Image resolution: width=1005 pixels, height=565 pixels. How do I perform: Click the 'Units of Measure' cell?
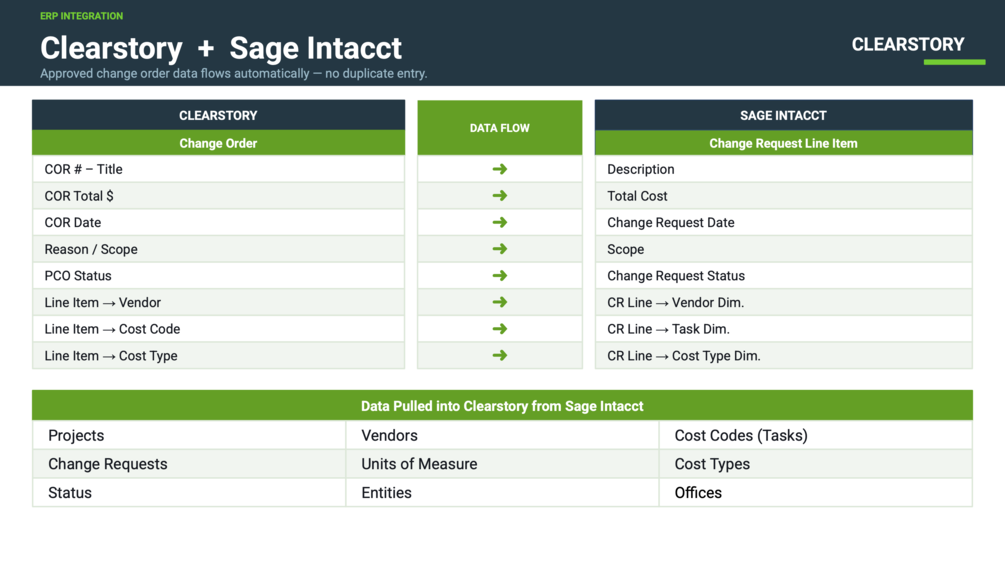[502, 464]
